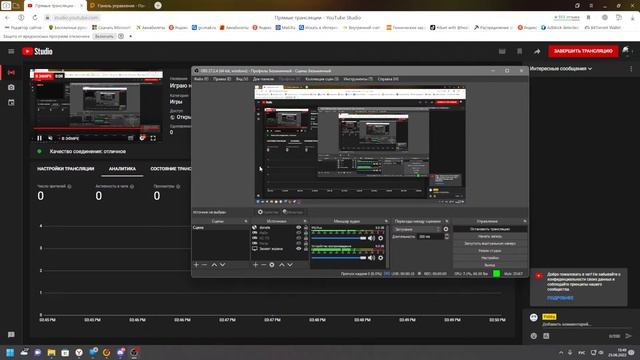This screenshot has height=360, width=640.
Task: Open the Edit menu in OBS
Action: click(x=222, y=79)
